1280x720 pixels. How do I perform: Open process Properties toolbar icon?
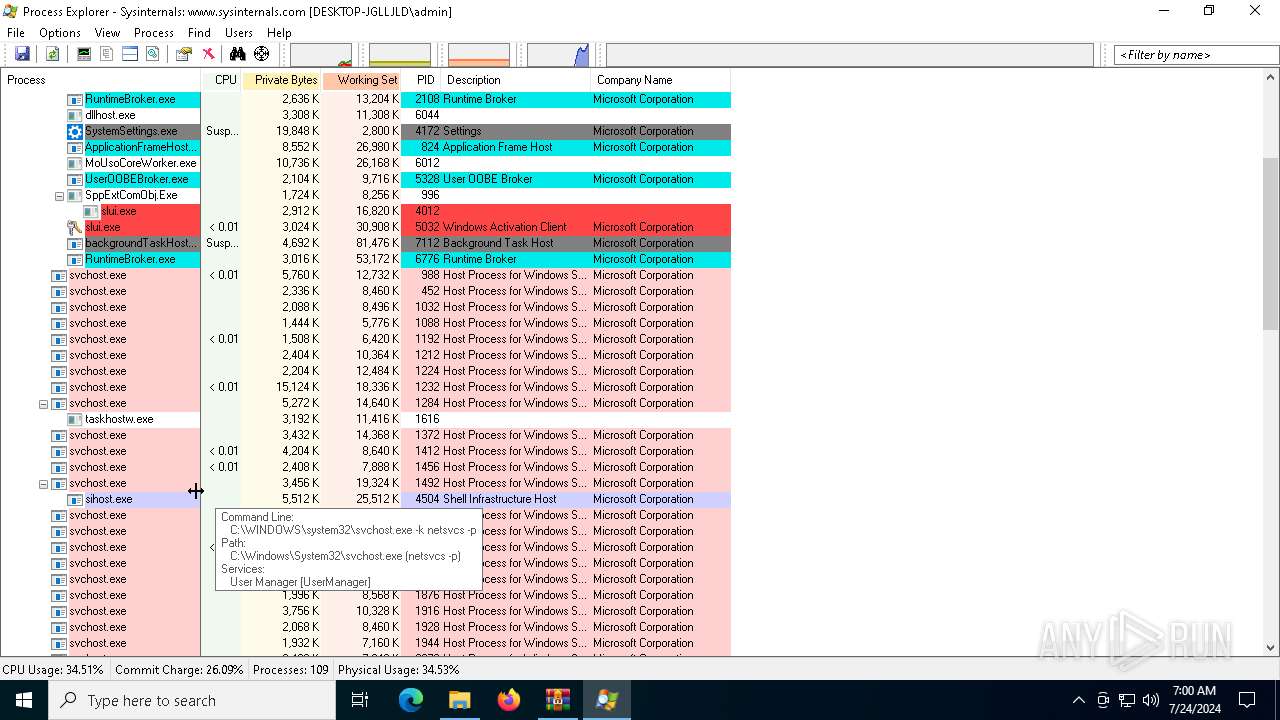(x=184, y=54)
